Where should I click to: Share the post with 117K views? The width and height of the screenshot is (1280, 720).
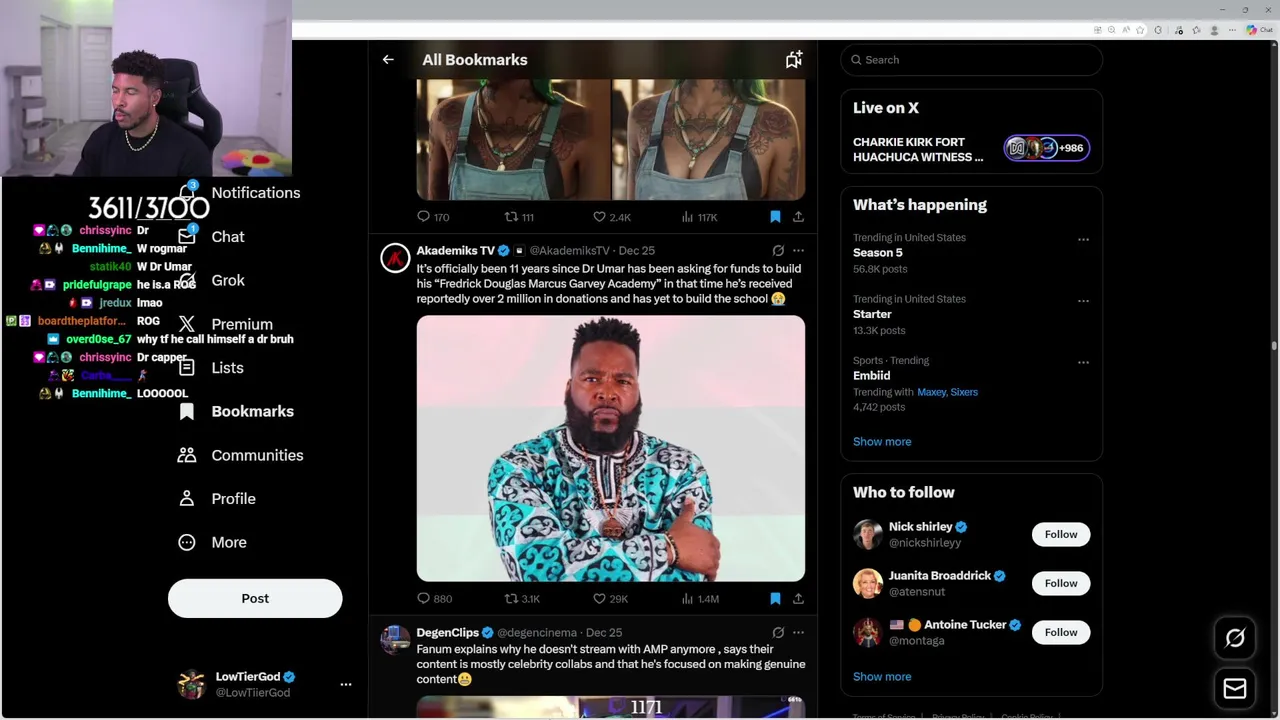tap(798, 217)
